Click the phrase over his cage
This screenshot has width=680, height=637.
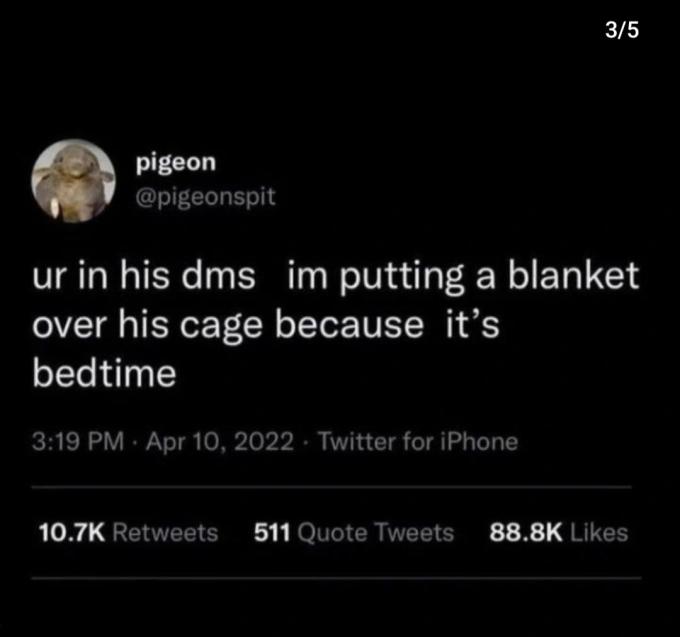coord(147,325)
